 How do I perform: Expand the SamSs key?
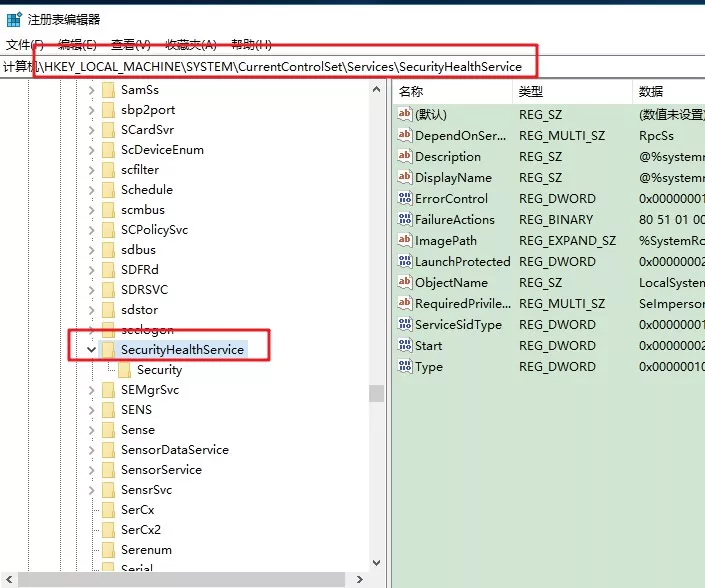pyautogui.click(x=91, y=90)
